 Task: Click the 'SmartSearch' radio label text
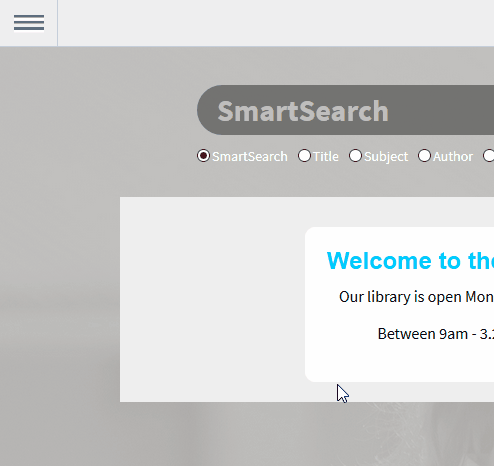point(250,156)
